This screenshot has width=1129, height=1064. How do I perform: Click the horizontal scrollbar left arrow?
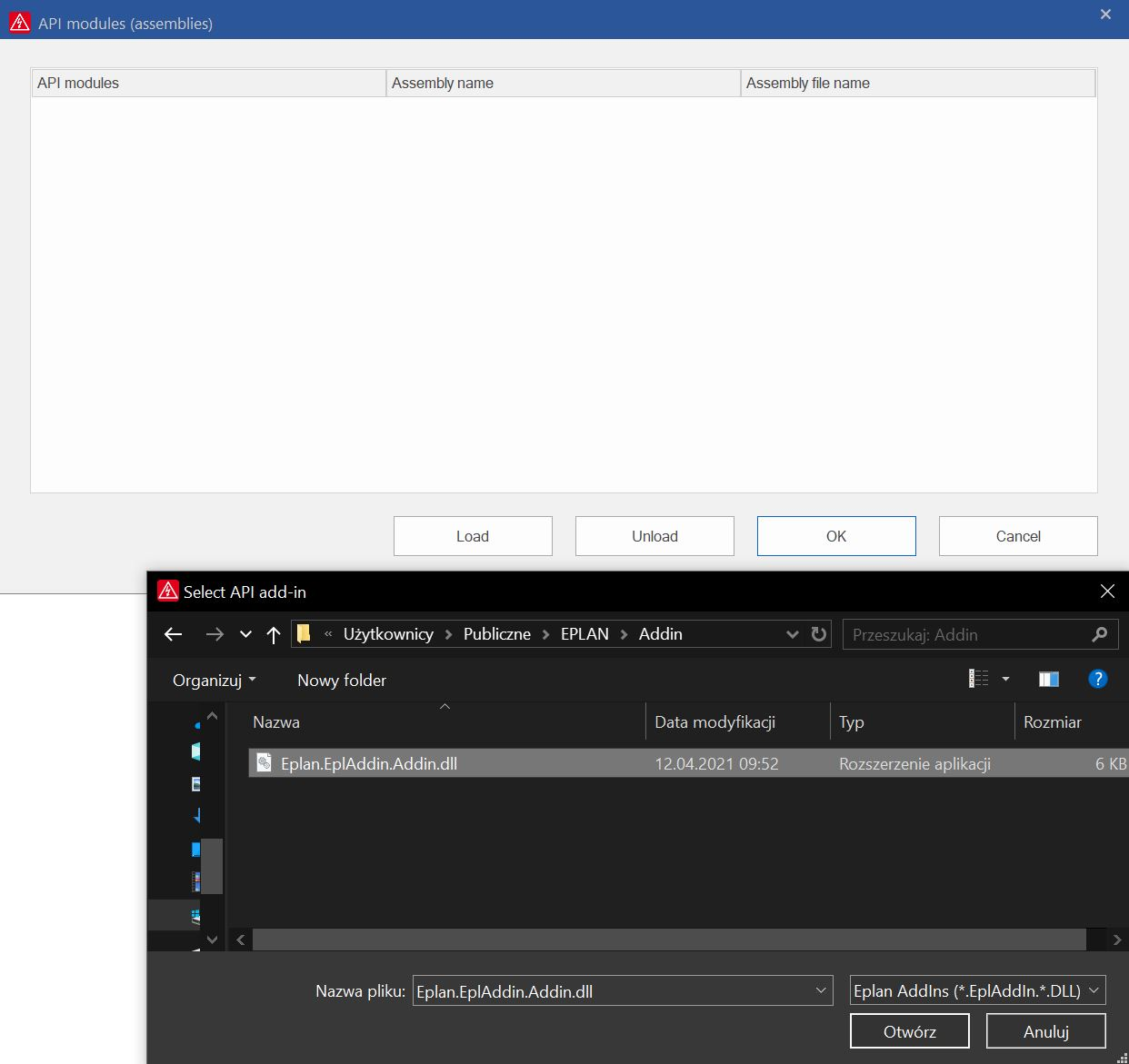(x=240, y=940)
